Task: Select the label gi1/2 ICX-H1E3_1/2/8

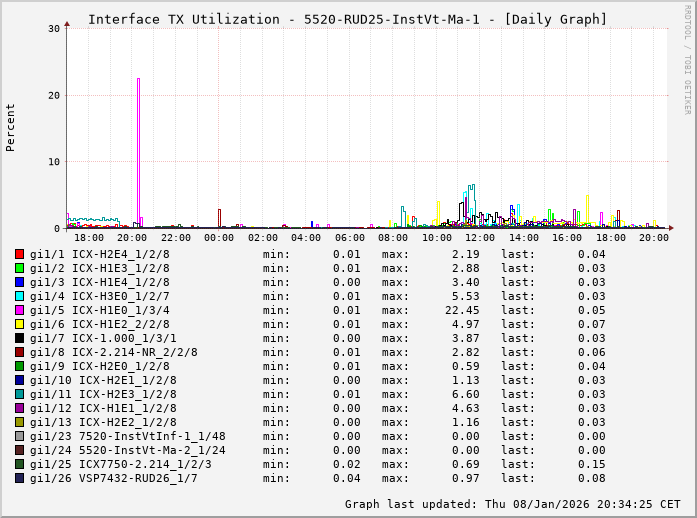Action: pyautogui.click(x=100, y=268)
